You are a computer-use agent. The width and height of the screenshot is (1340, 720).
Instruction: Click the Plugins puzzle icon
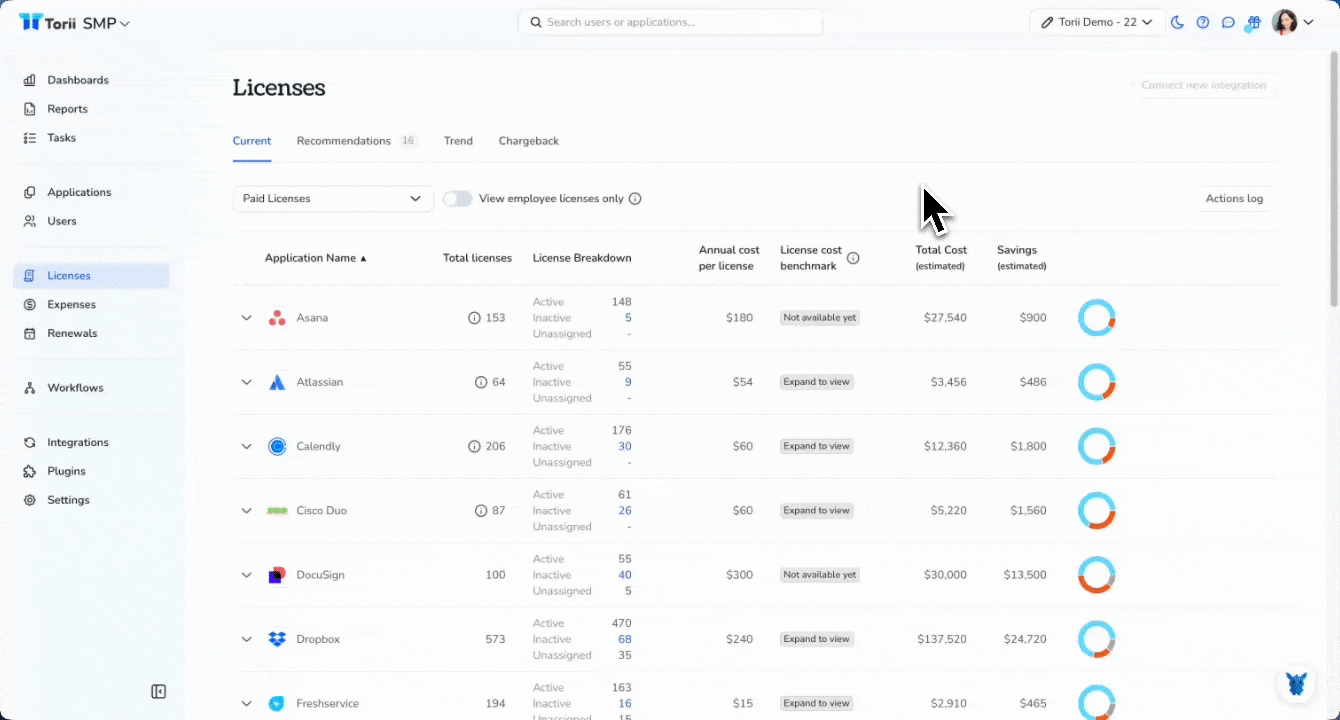click(29, 471)
